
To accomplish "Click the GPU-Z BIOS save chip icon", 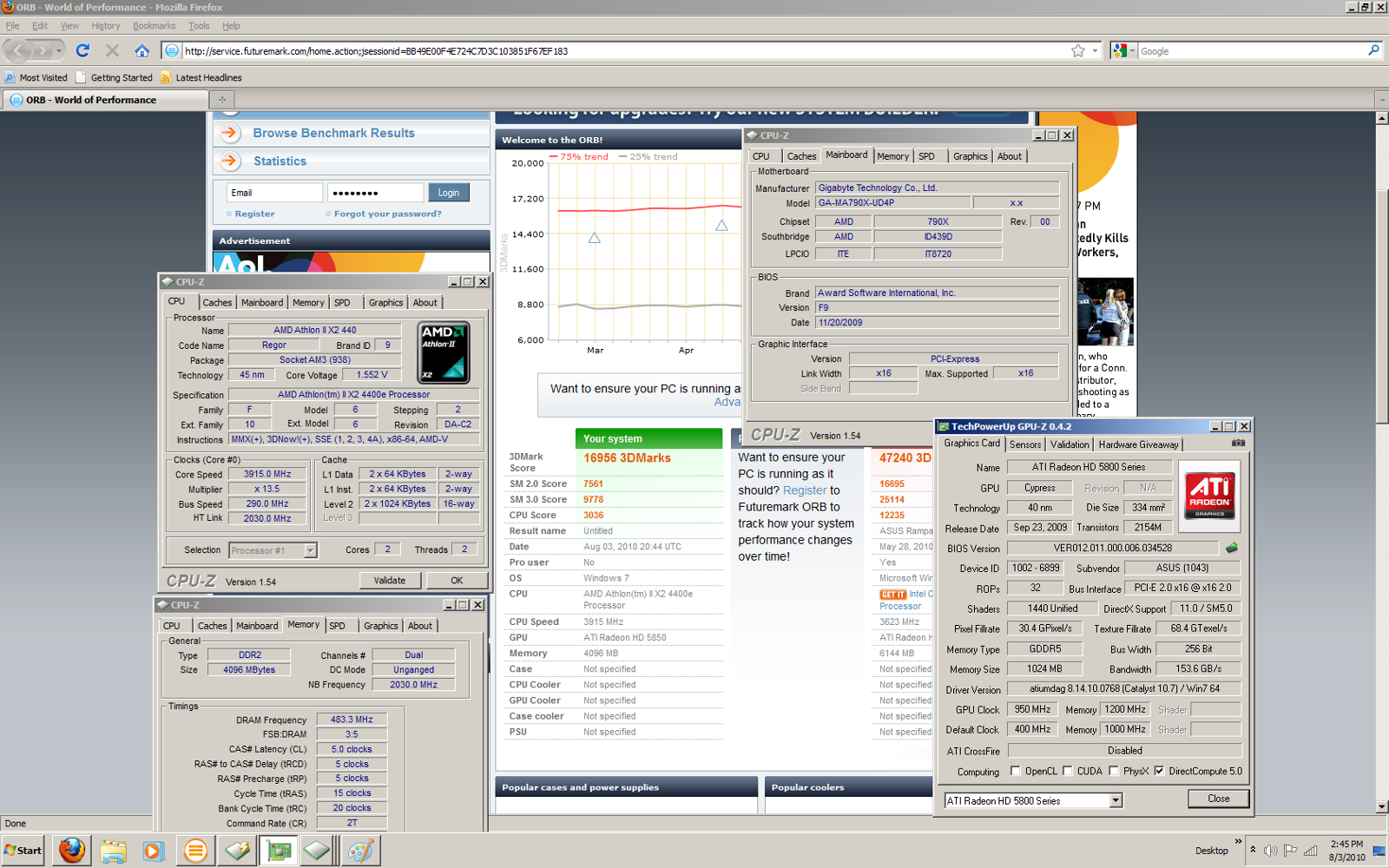I will (1231, 548).
